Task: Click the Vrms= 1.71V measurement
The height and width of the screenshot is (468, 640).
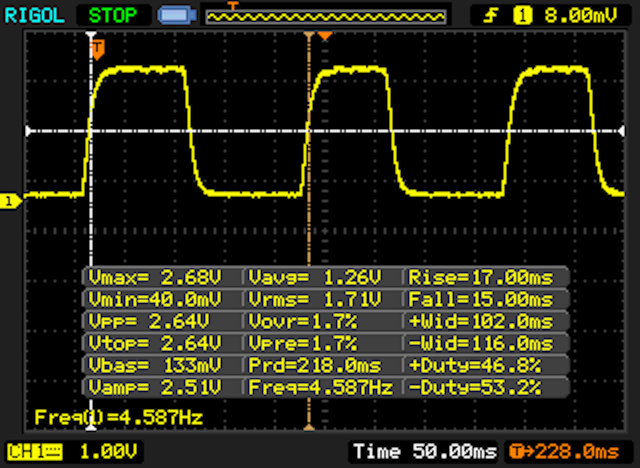Action: pyautogui.click(x=315, y=299)
